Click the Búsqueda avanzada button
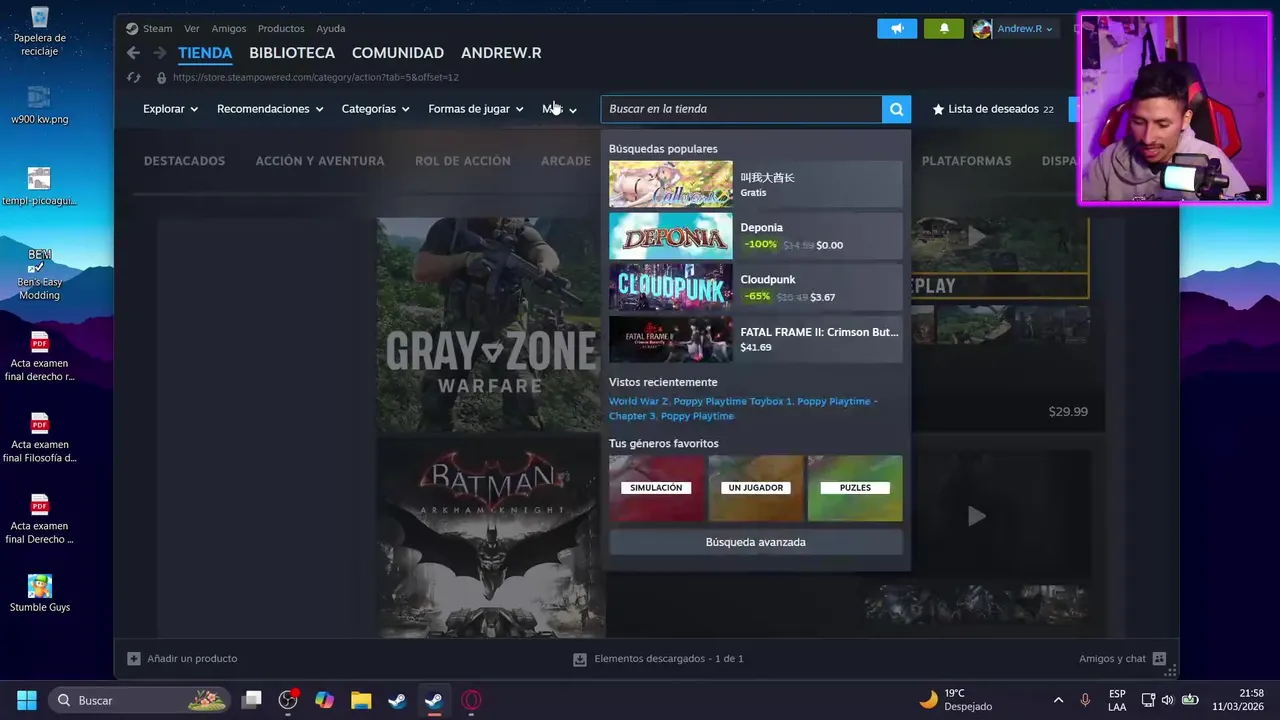 tap(756, 542)
